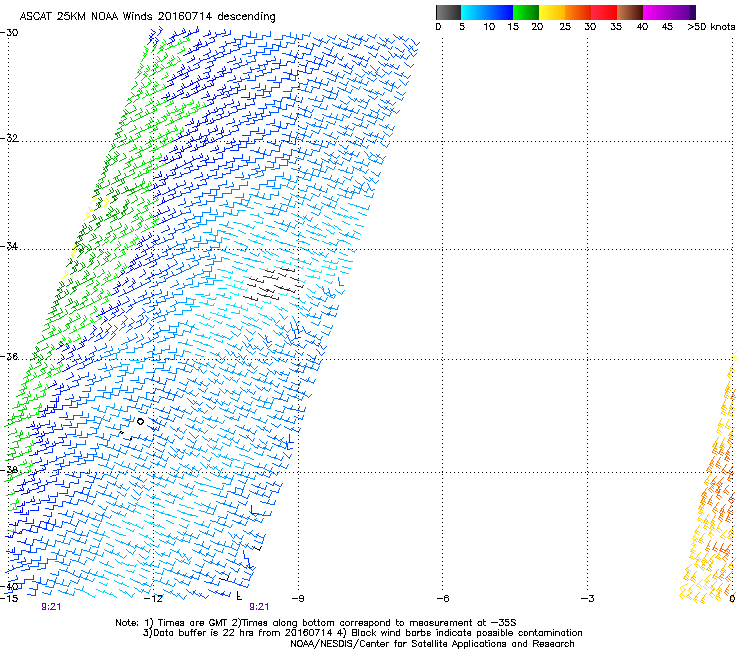Click the '>50 knots' legend label
The image size is (740, 650).
711,27
